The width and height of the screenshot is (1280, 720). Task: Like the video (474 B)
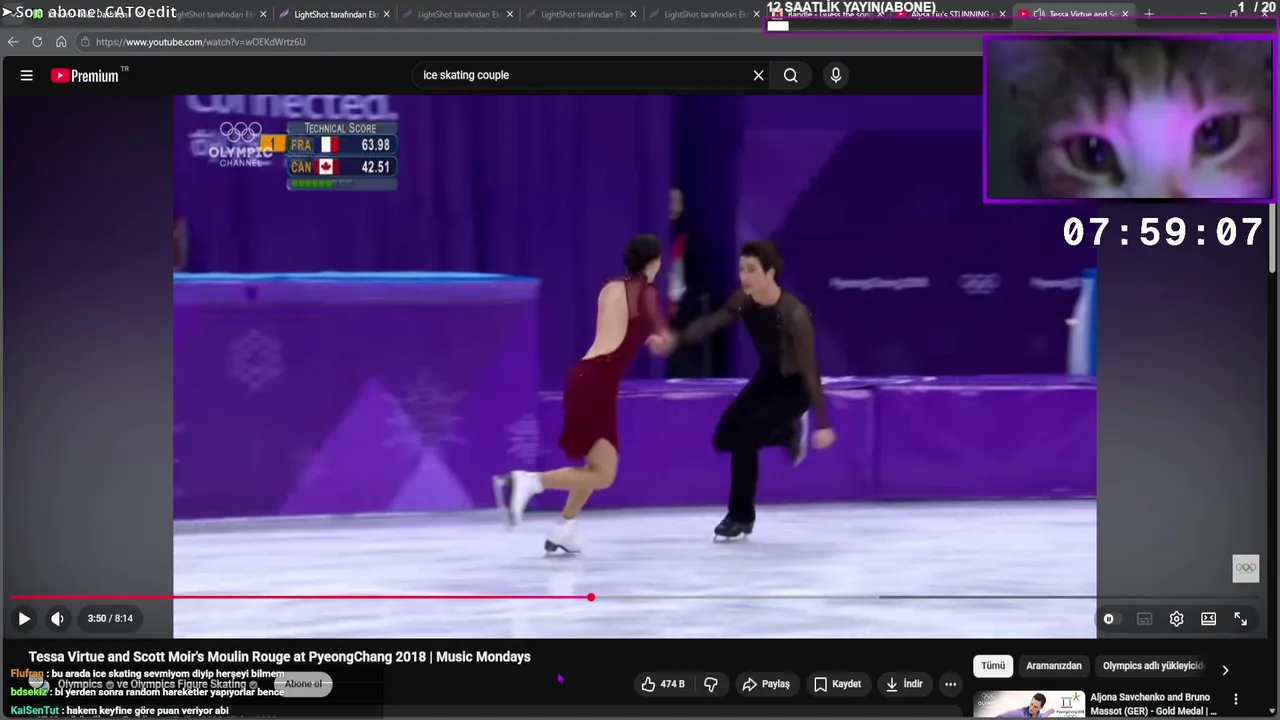point(663,684)
